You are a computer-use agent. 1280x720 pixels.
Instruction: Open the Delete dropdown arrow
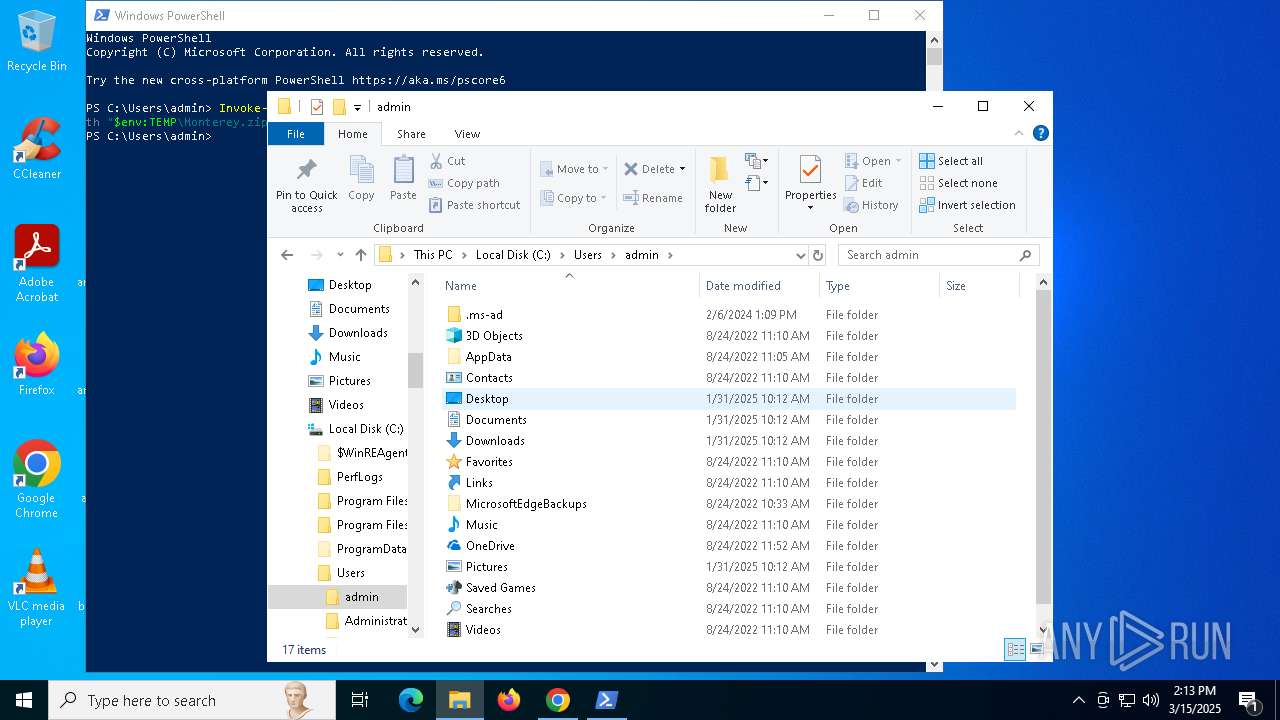tap(683, 169)
